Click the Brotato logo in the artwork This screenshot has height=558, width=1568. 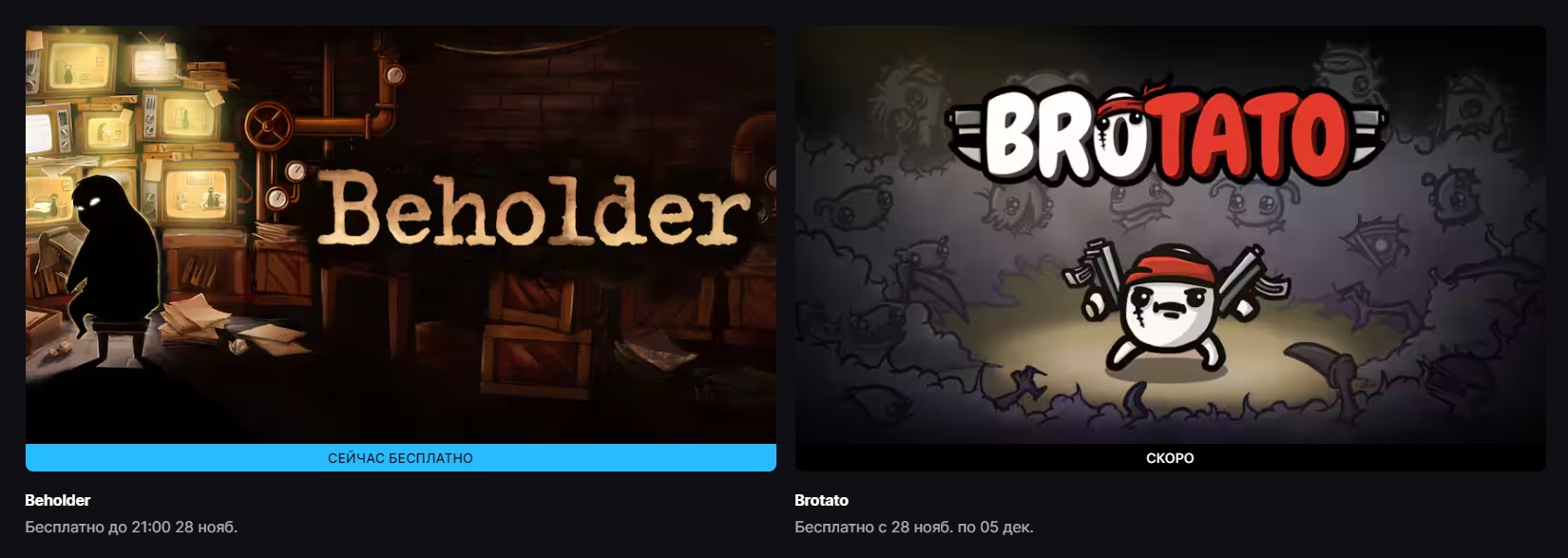click(x=1165, y=136)
